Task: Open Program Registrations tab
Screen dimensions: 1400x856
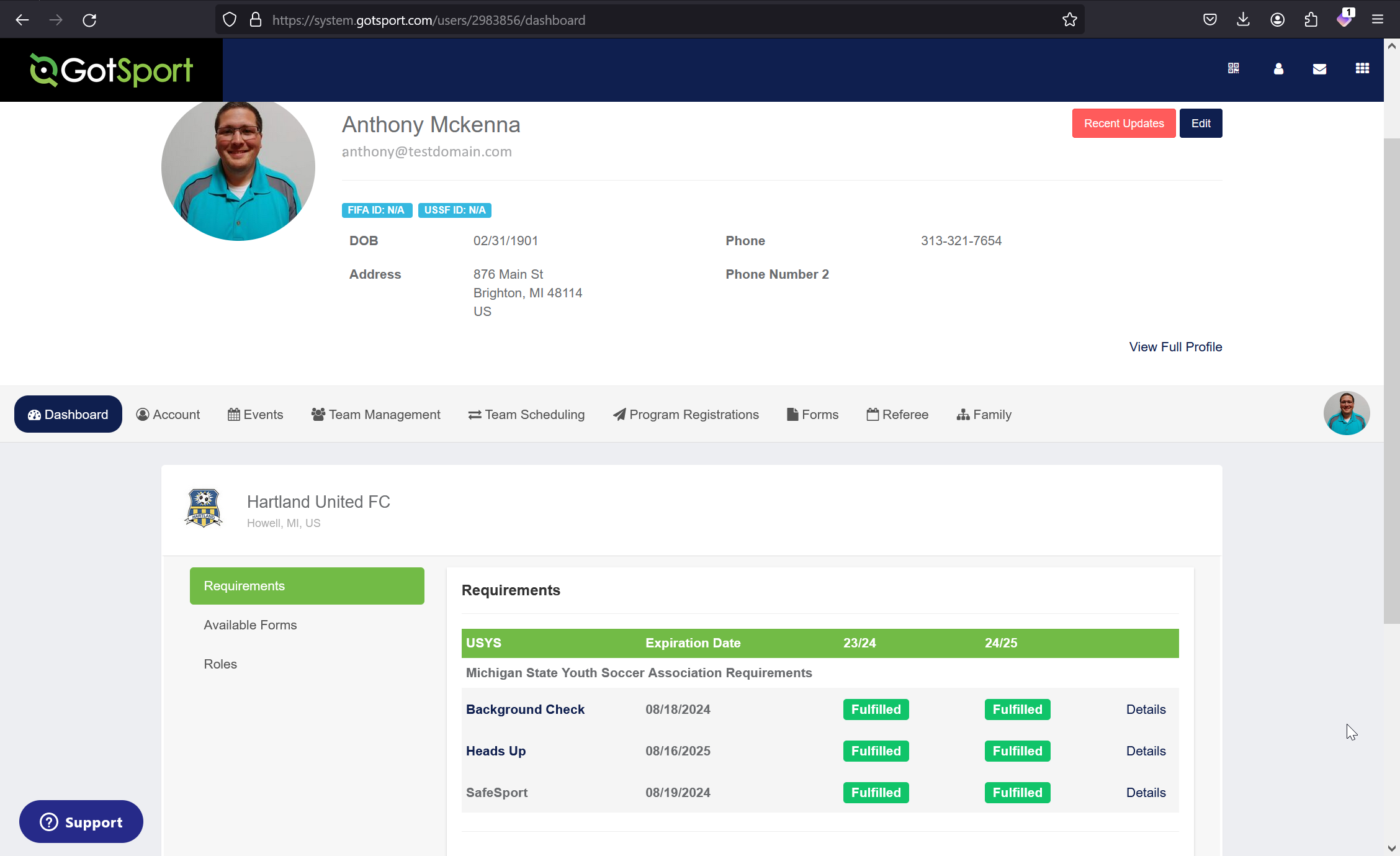Action: tap(686, 414)
